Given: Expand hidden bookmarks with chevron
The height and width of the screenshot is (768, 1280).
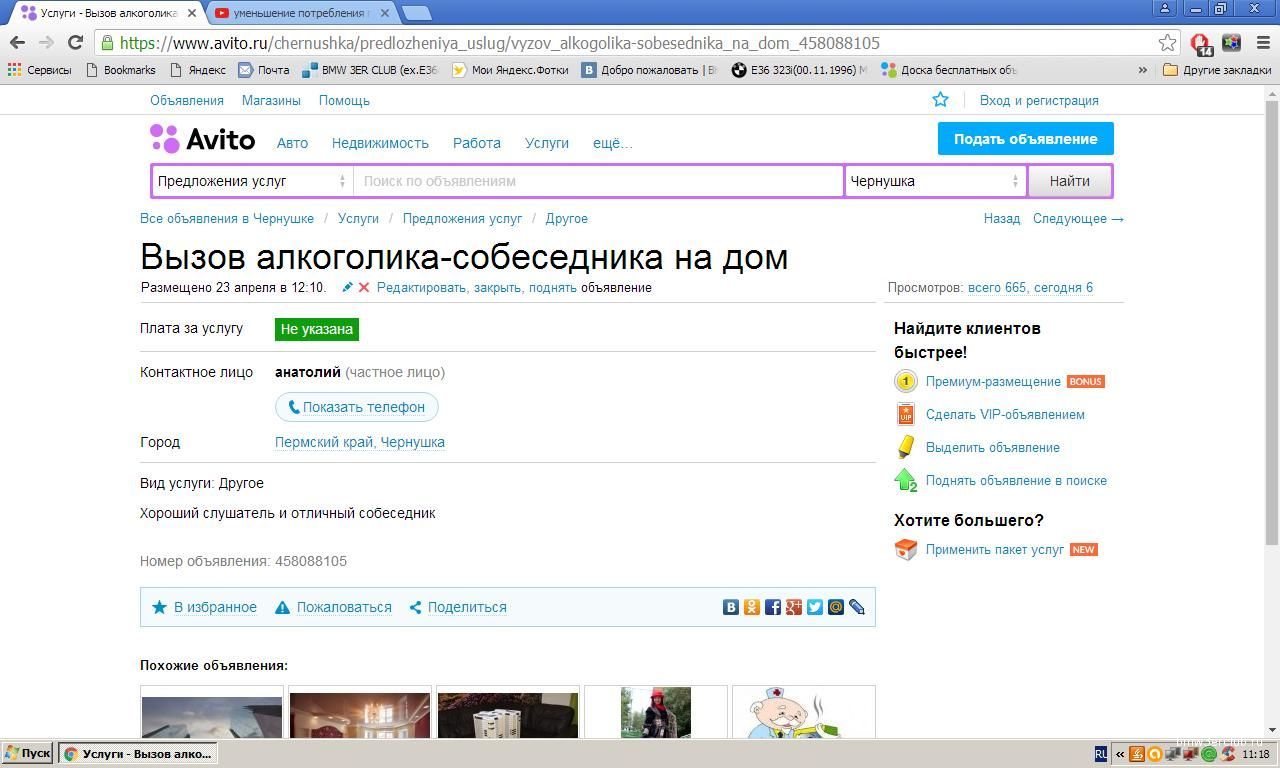Looking at the screenshot, I should pos(1142,70).
